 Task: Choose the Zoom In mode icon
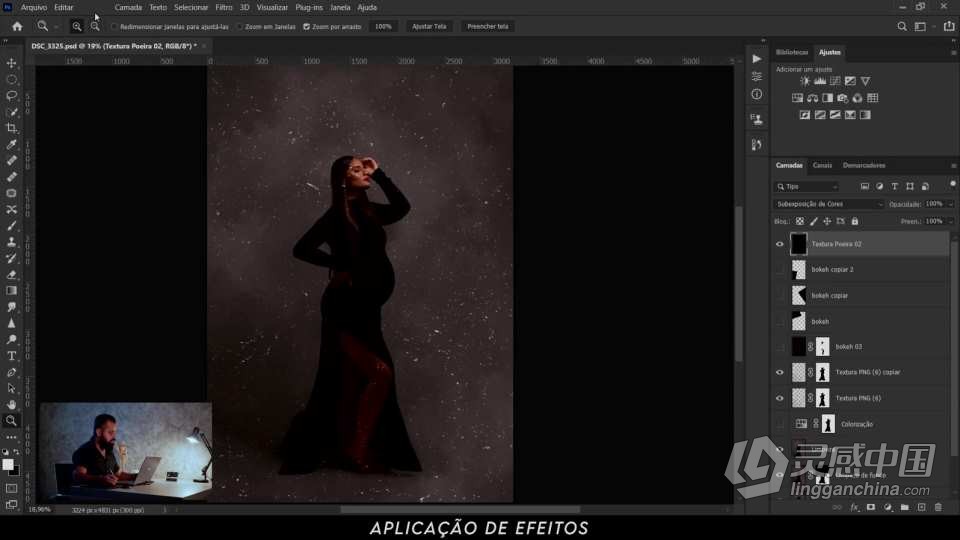(x=77, y=26)
